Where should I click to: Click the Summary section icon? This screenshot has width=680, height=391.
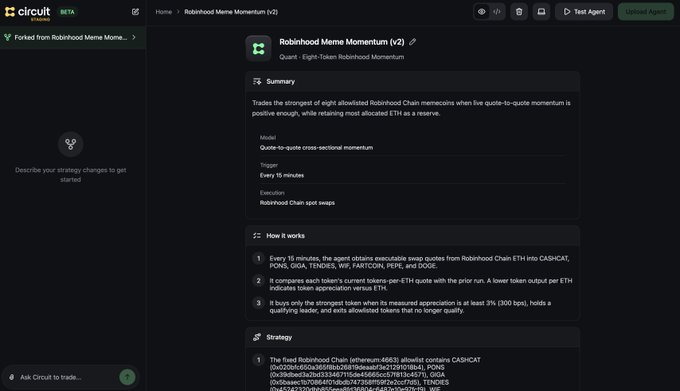tap(257, 81)
